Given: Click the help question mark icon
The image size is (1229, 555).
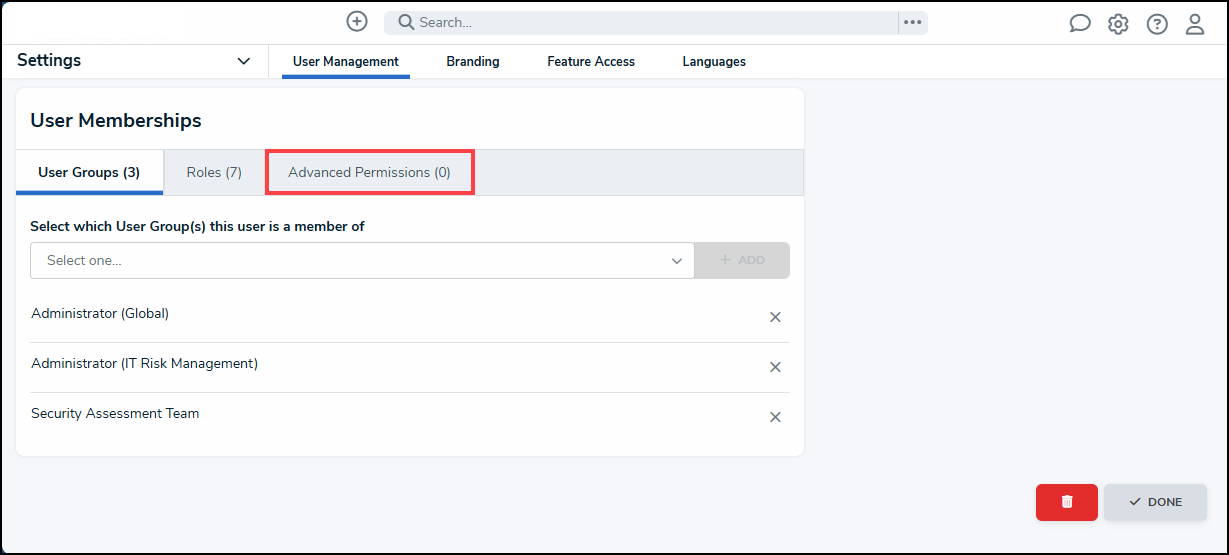Looking at the screenshot, I should pyautogui.click(x=1157, y=24).
